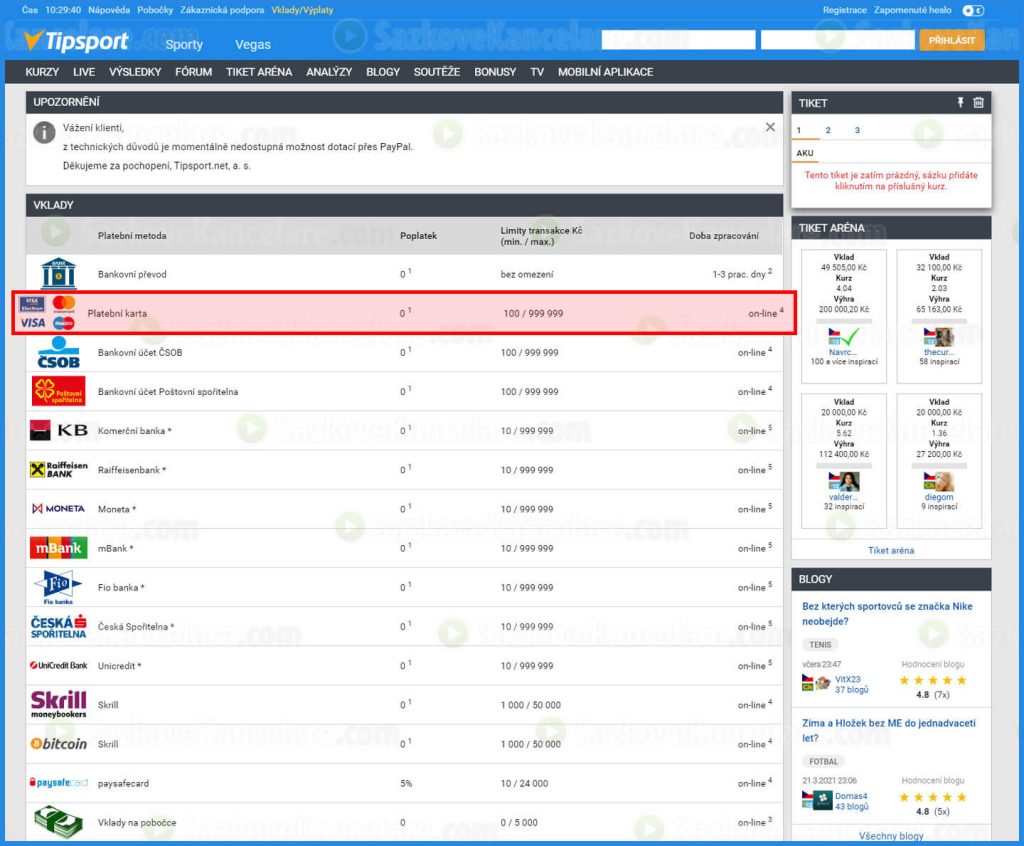Image resolution: width=1024 pixels, height=846 pixels.
Task: Open the Všechny blogy link
Action: tap(890, 836)
